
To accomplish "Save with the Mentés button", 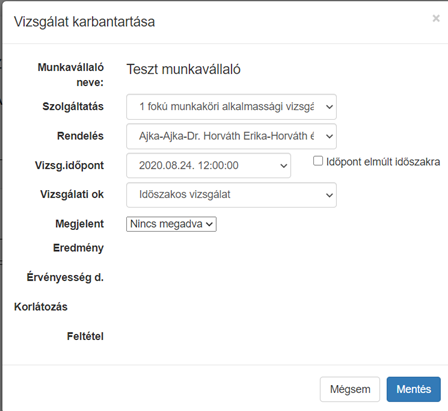I will point(414,389).
